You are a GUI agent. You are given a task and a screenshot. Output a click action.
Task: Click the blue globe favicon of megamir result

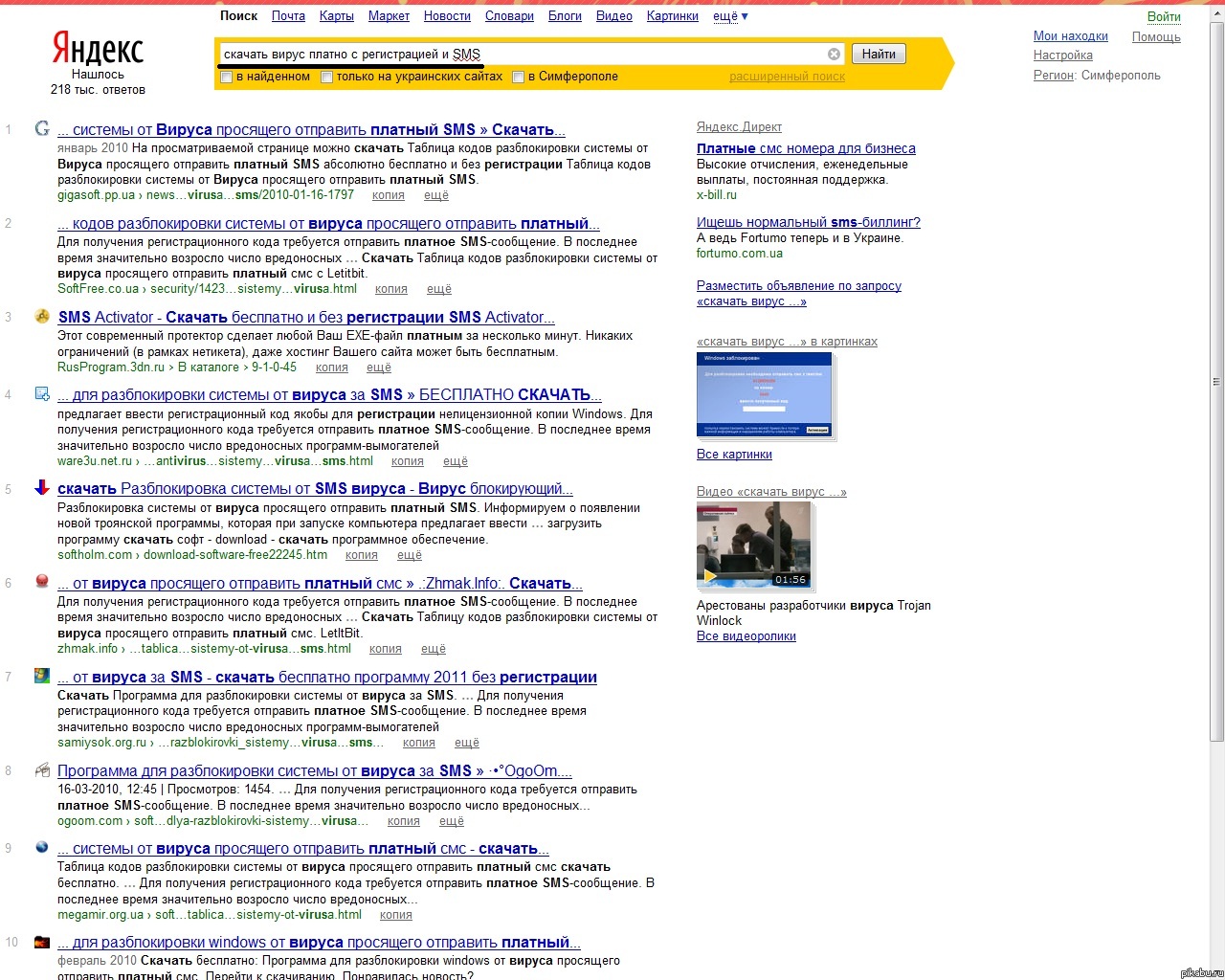click(x=42, y=847)
